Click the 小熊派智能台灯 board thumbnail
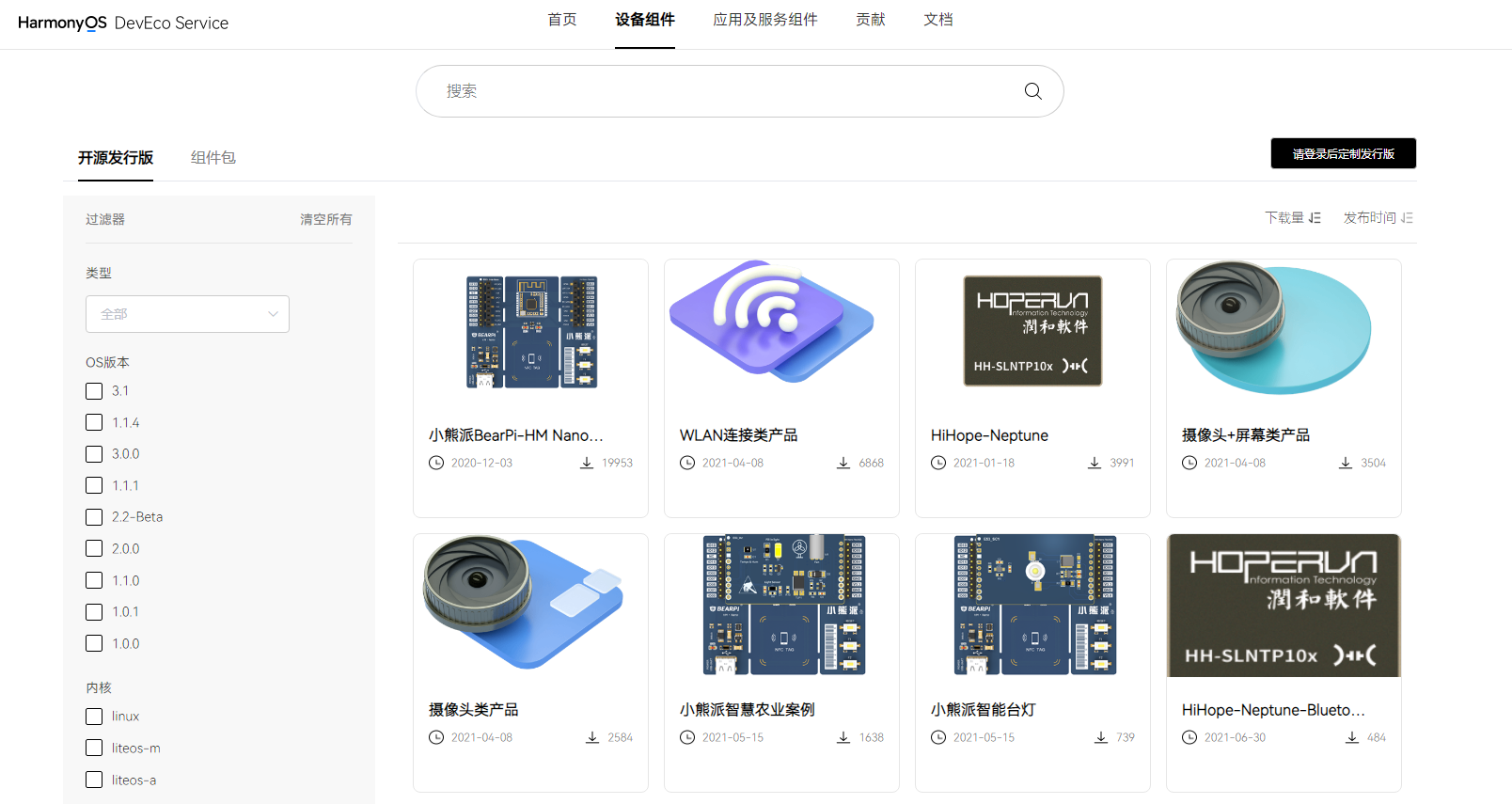Image resolution: width=1512 pixels, height=804 pixels. pos(1035,606)
